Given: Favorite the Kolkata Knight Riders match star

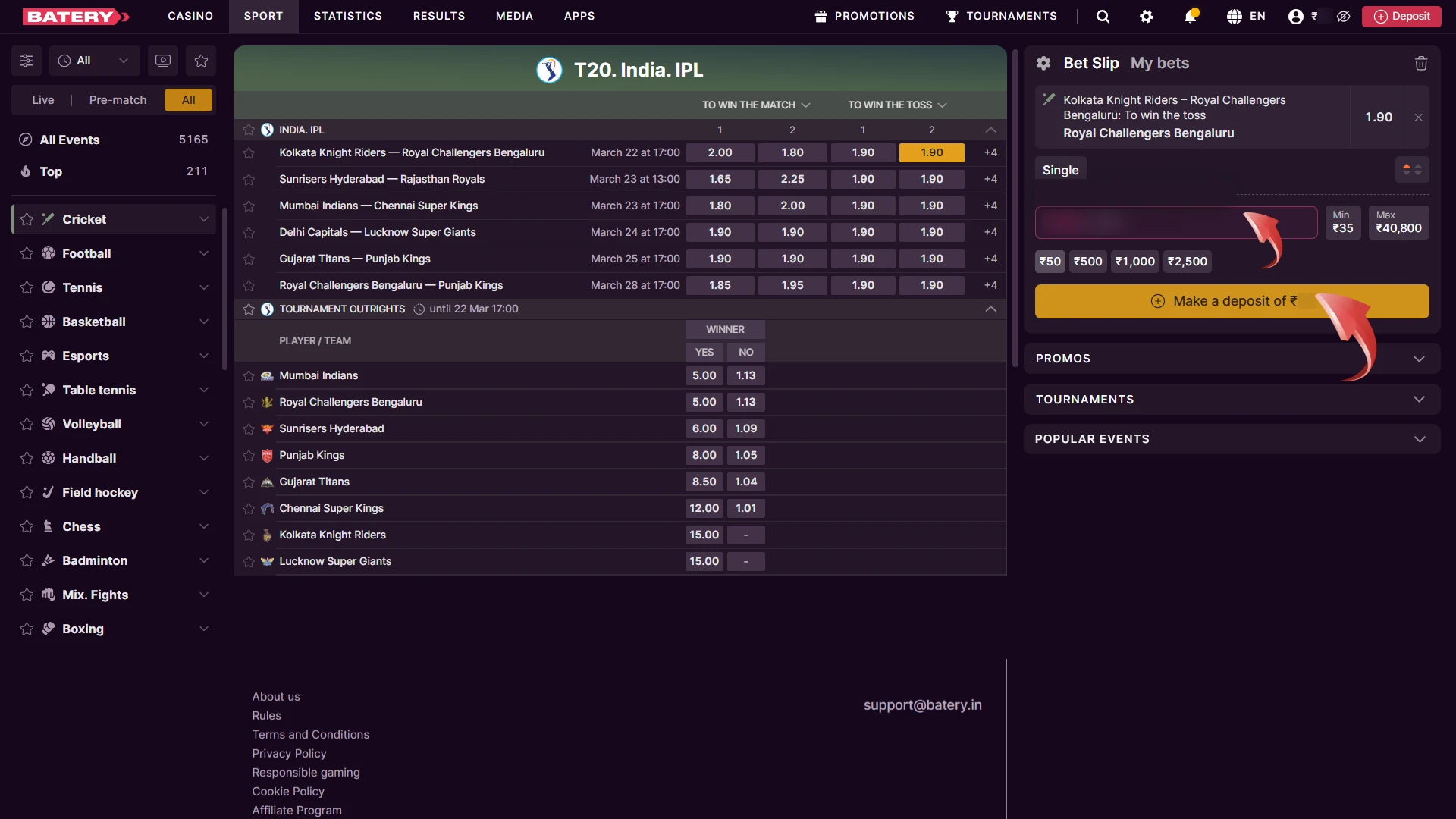Looking at the screenshot, I should point(249,152).
